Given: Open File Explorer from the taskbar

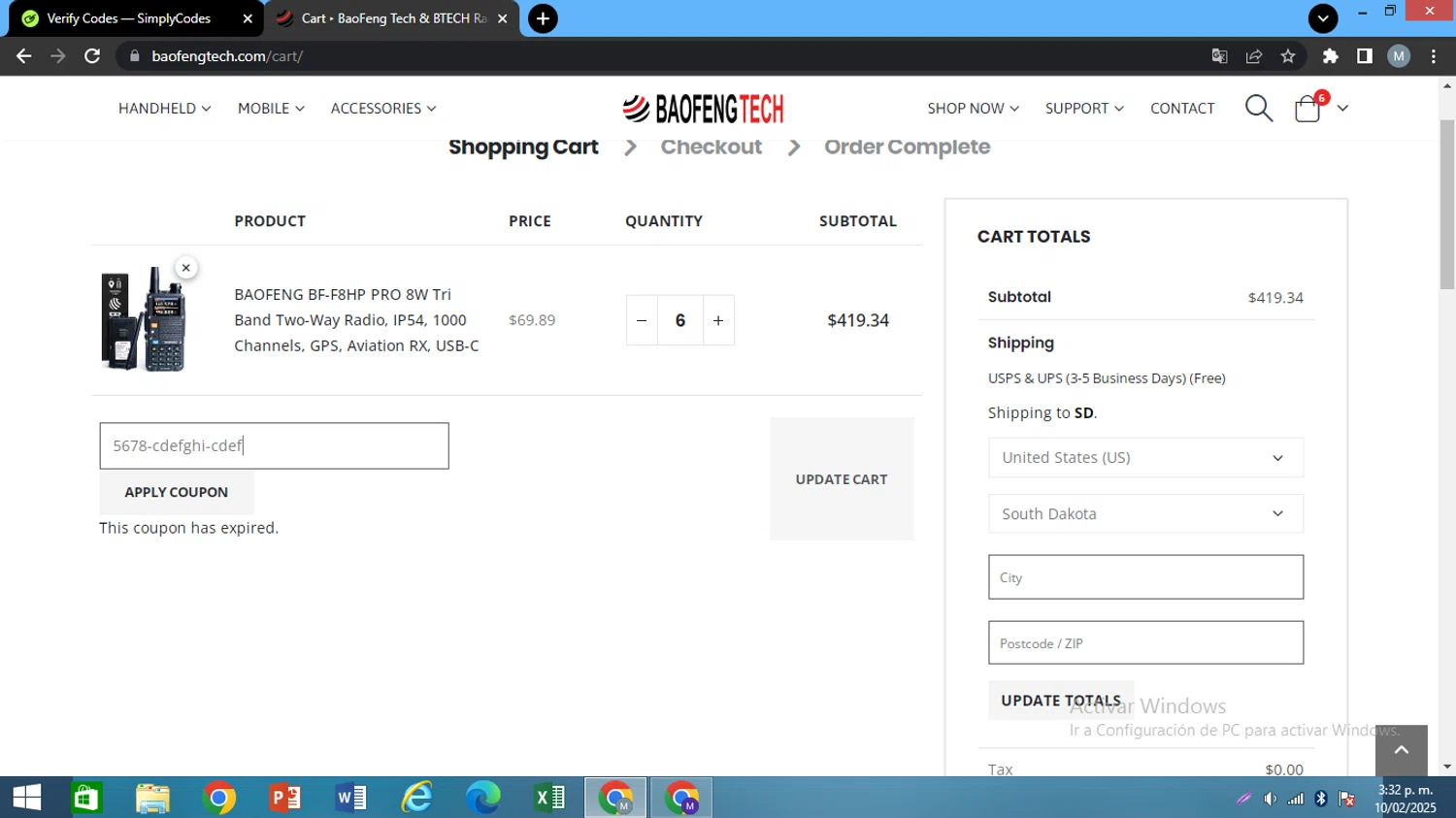Looking at the screenshot, I should pyautogui.click(x=152, y=798).
